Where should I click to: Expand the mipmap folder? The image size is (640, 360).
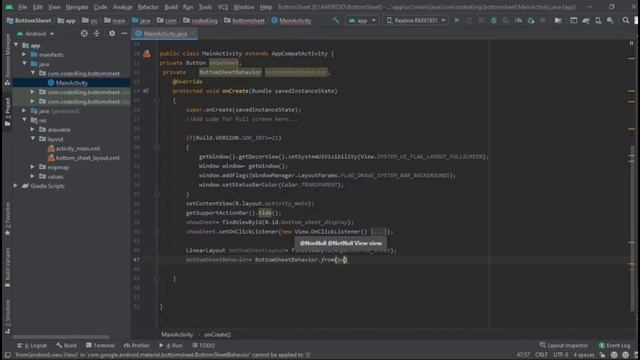pyautogui.click(x=33, y=167)
